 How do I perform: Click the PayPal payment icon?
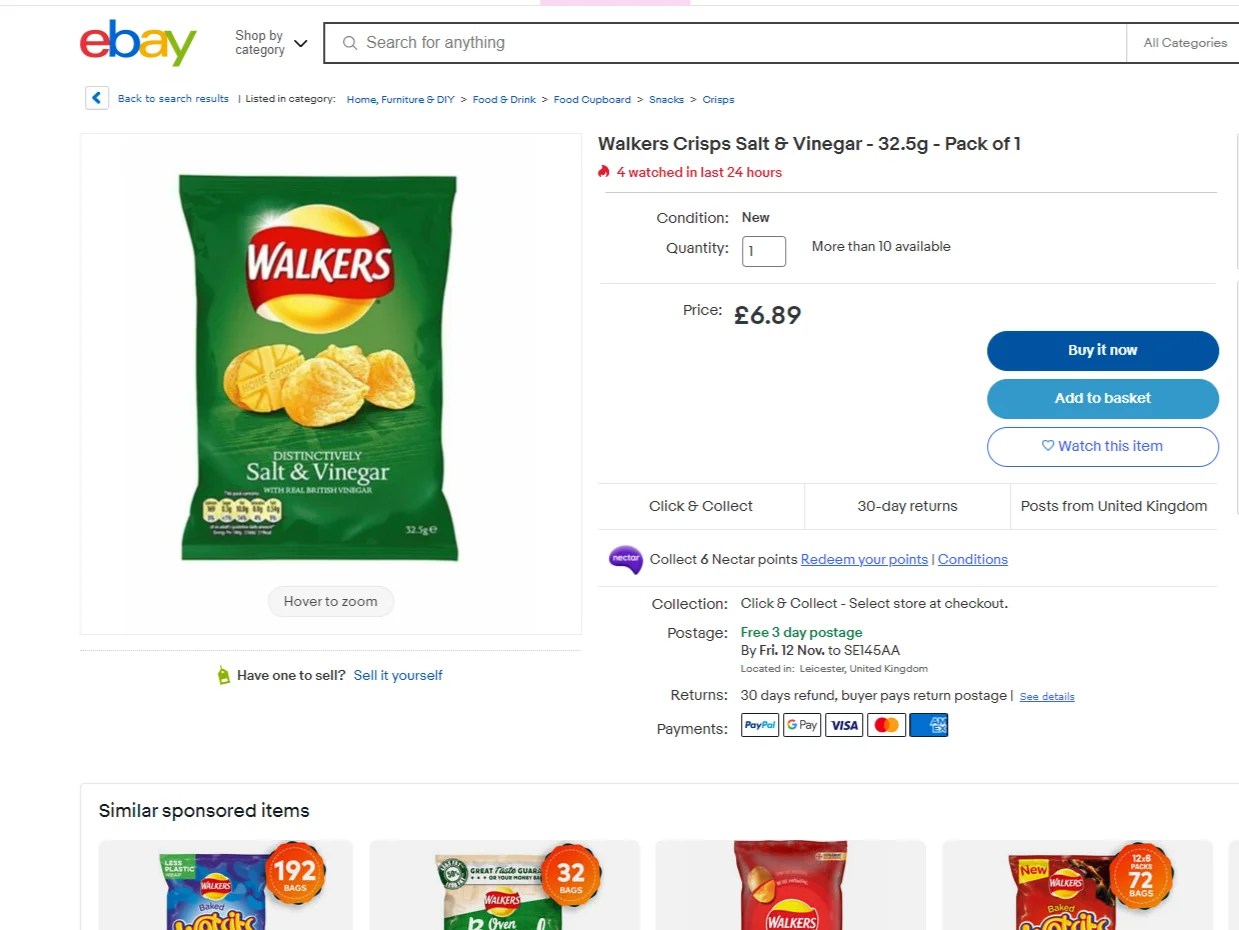pyautogui.click(x=760, y=725)
